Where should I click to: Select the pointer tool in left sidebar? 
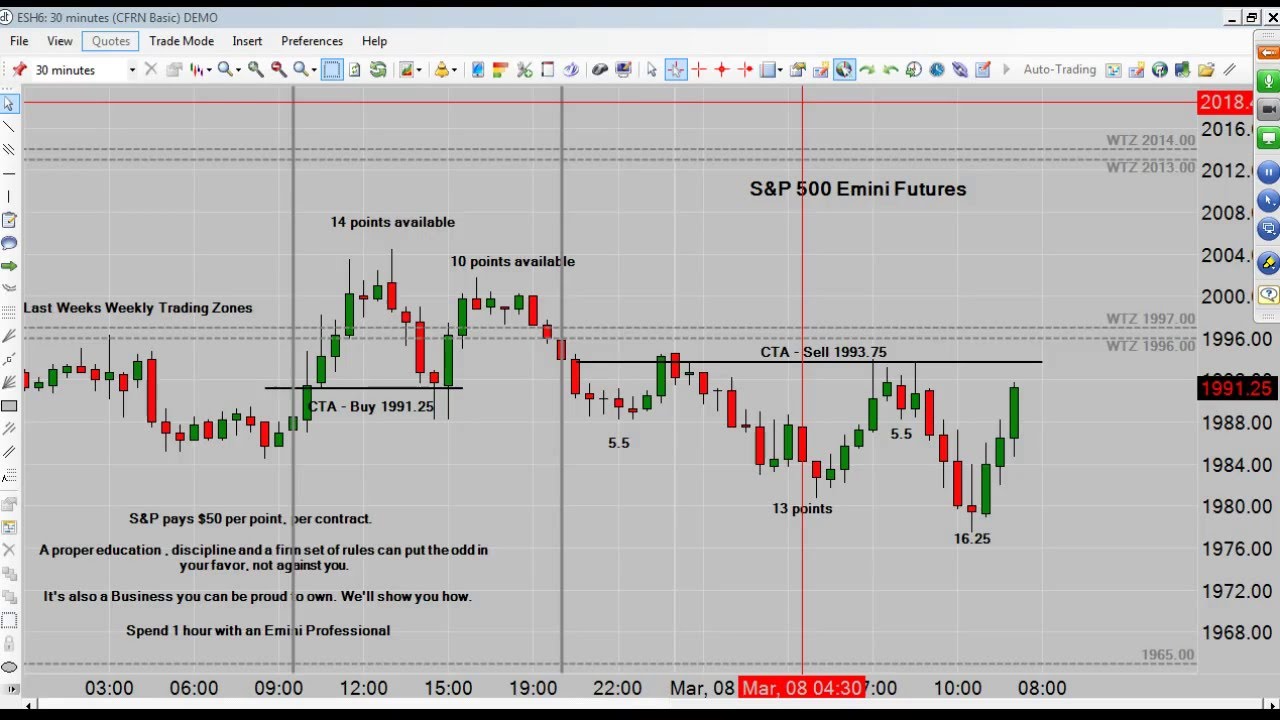[9, 104]
